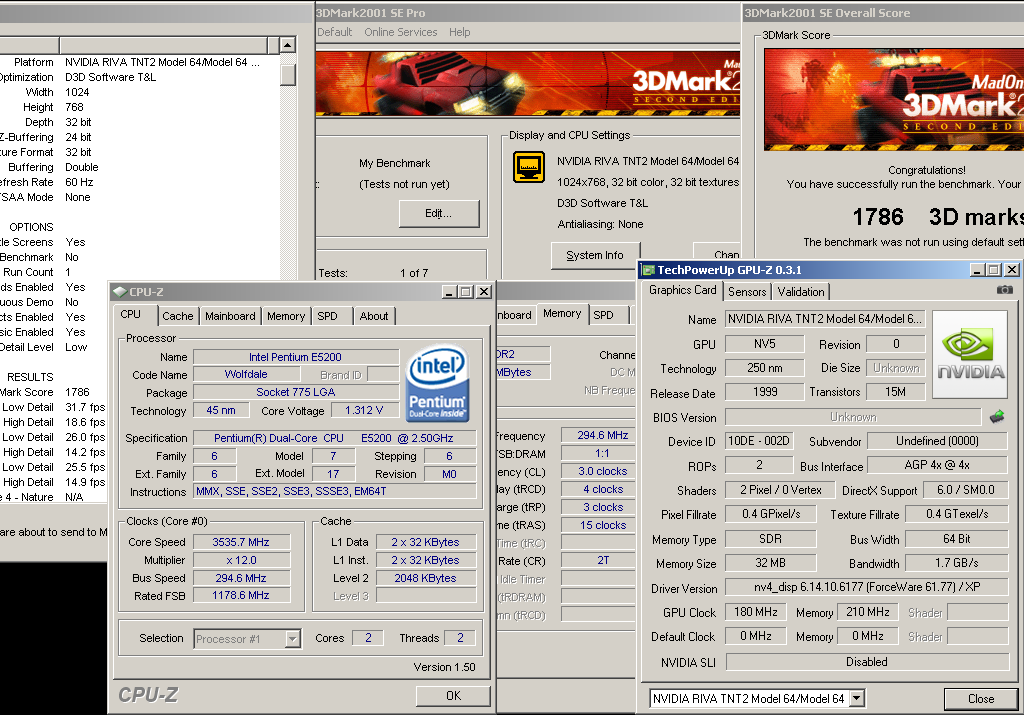This screenshot has width=1024, height=715.
Task: Click the Close button in GPU-Z
Action: coord(980,699)
